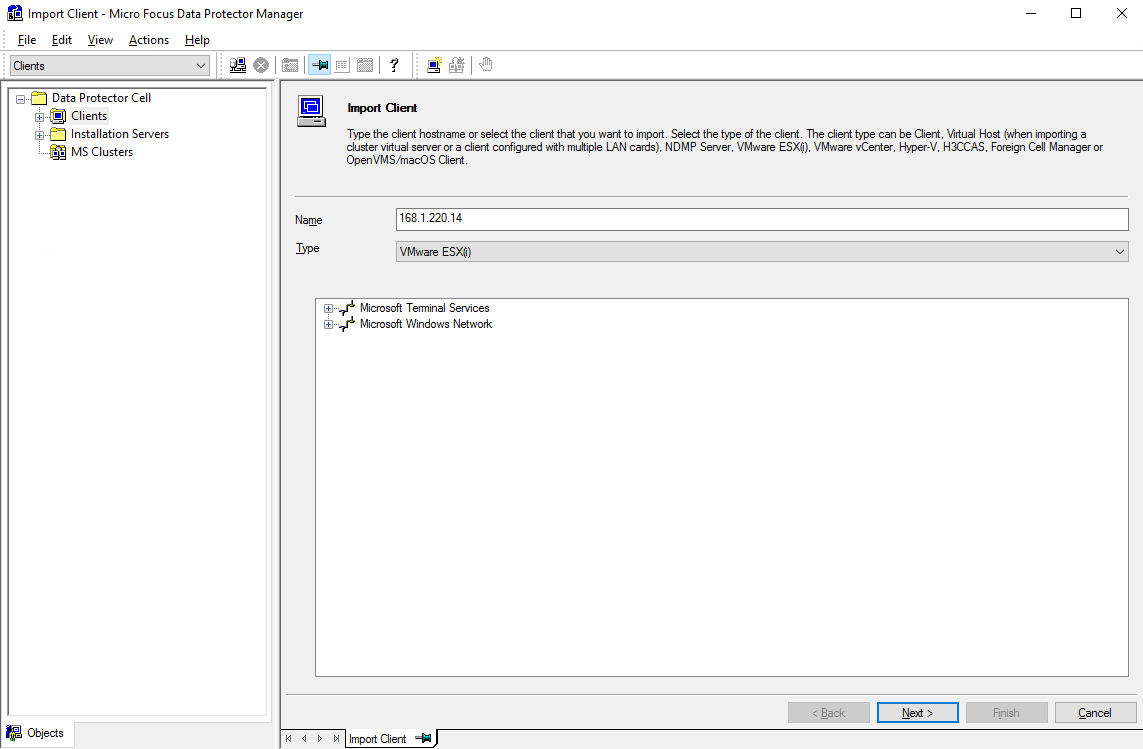Select Data Protector Cell tree label
The image size is (1143, 749).
[101, 98]
